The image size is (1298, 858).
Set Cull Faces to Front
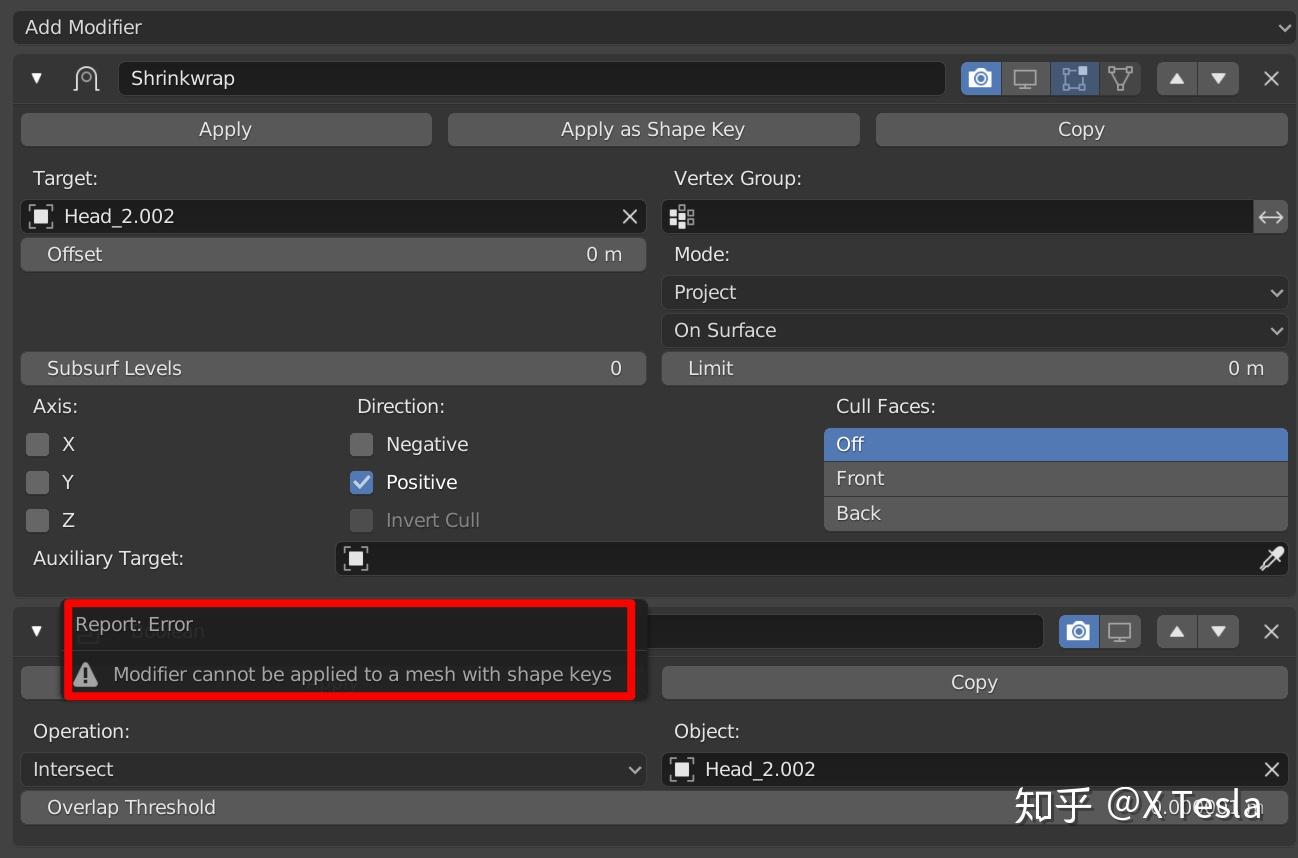[1055, 478]
